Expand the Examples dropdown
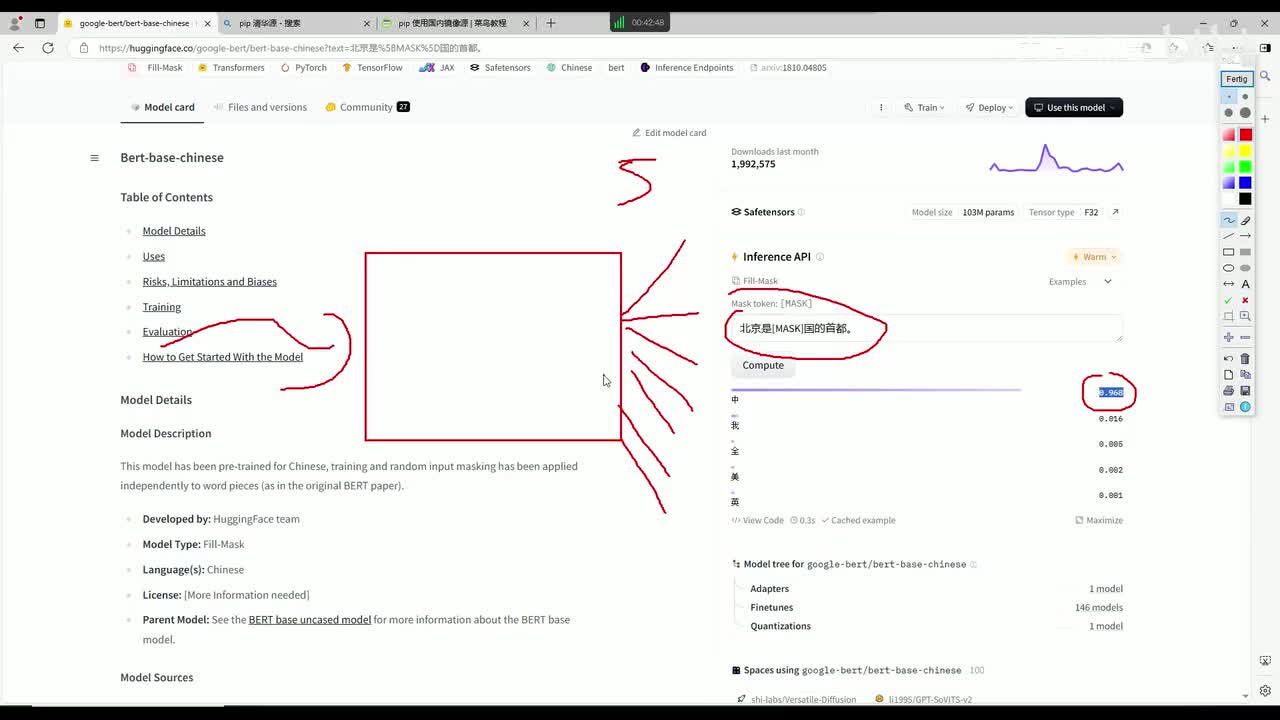 coord(1080,282)
